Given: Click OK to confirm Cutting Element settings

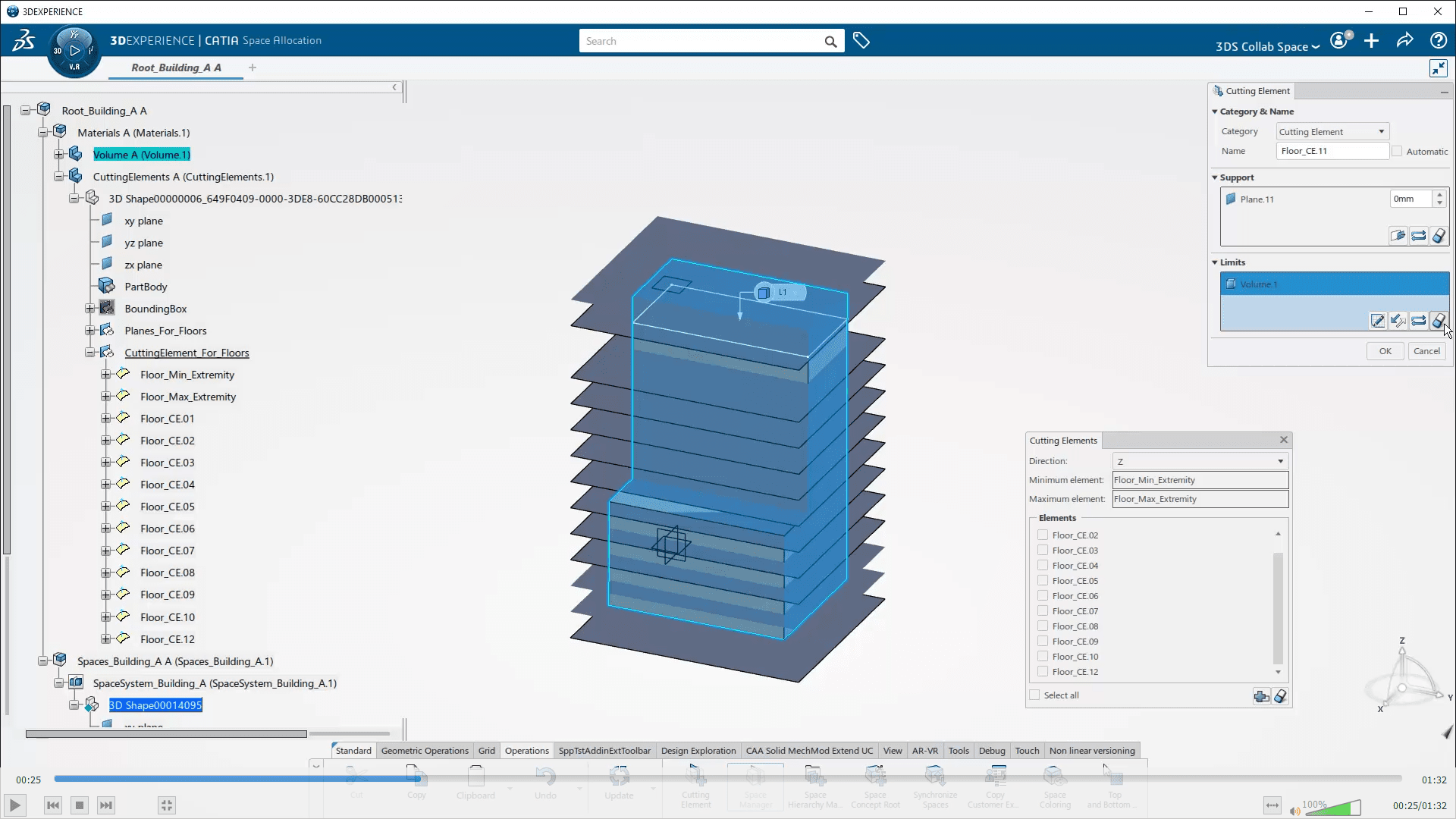Looking at the screenshot, I should (1385, 351).
